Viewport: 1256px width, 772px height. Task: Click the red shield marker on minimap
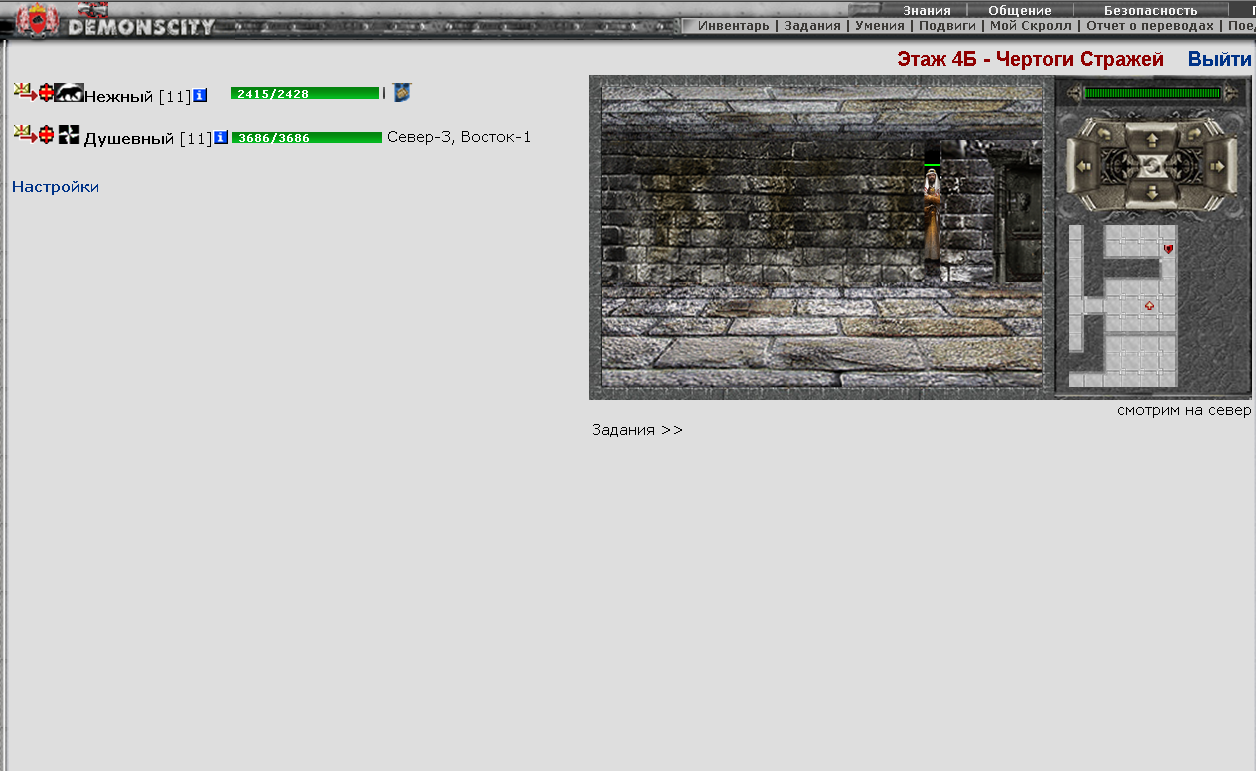pos(1168,248)
